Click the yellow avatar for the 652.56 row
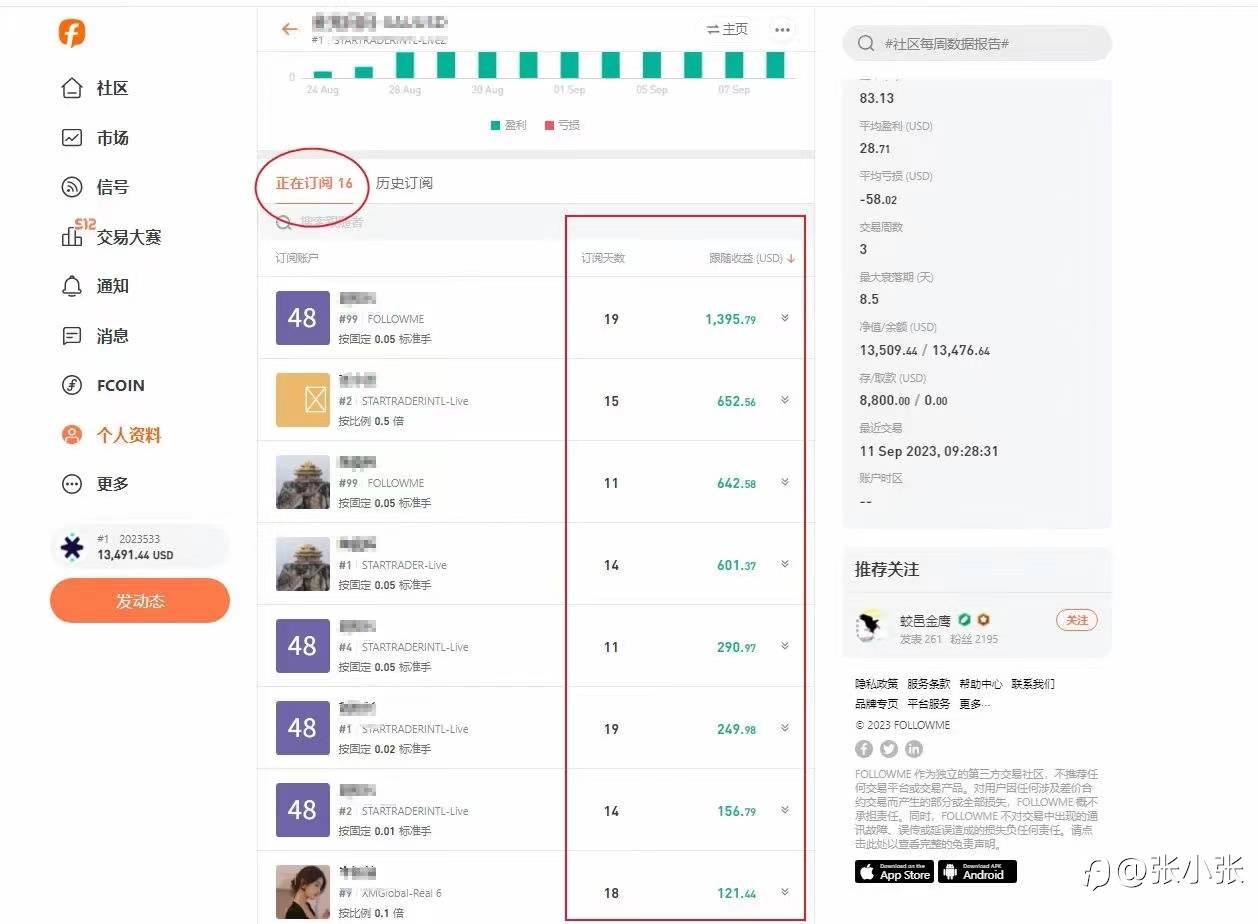Image resolution: width=1258 pixels, height=924 pixels. (x=302, y=401)
